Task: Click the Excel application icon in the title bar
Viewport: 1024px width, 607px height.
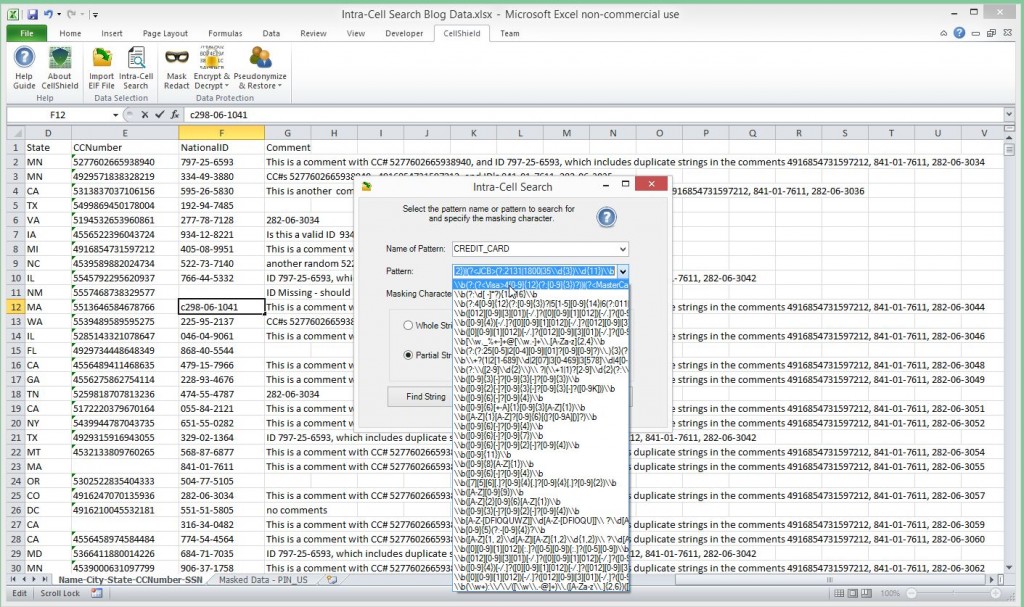Action: (13, 14)
